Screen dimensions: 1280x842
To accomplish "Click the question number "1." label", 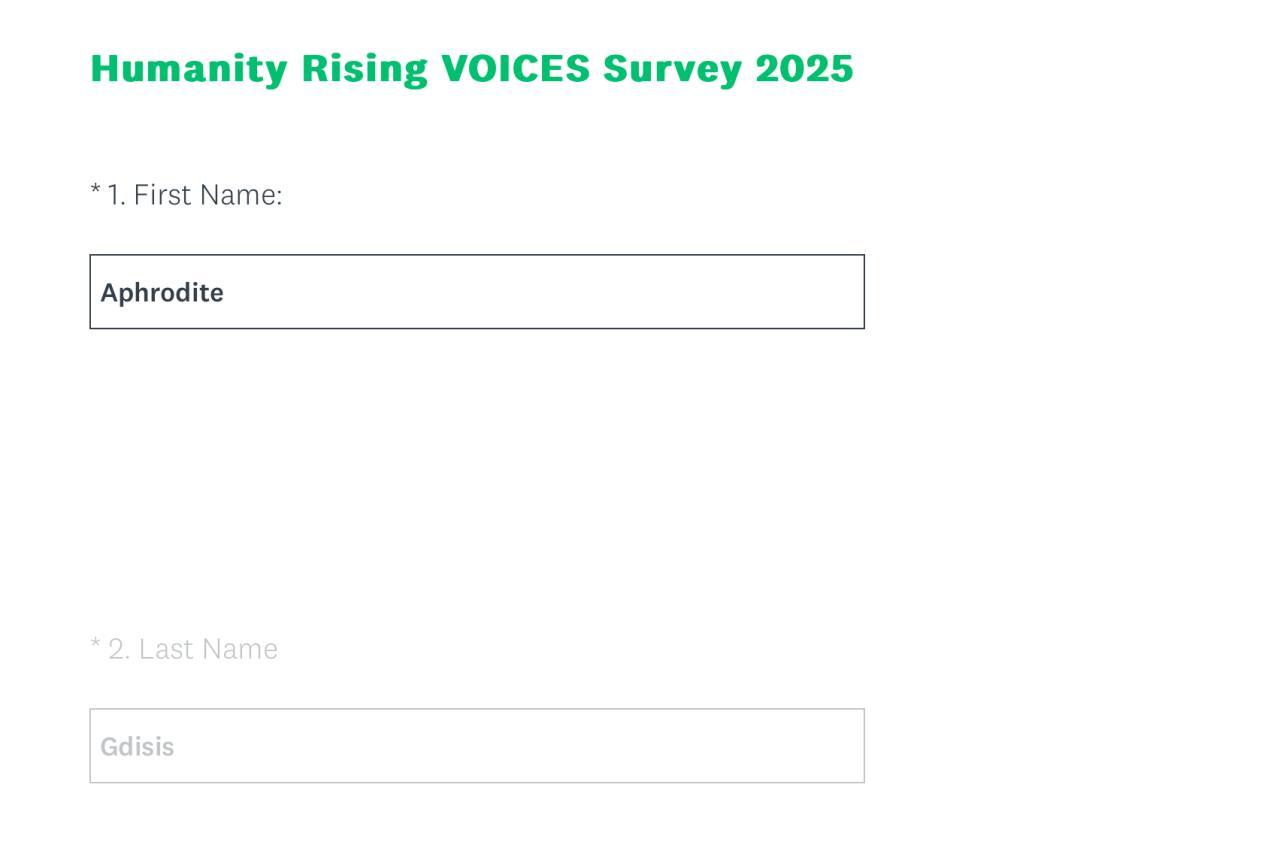I will click(x=116, y=195).
